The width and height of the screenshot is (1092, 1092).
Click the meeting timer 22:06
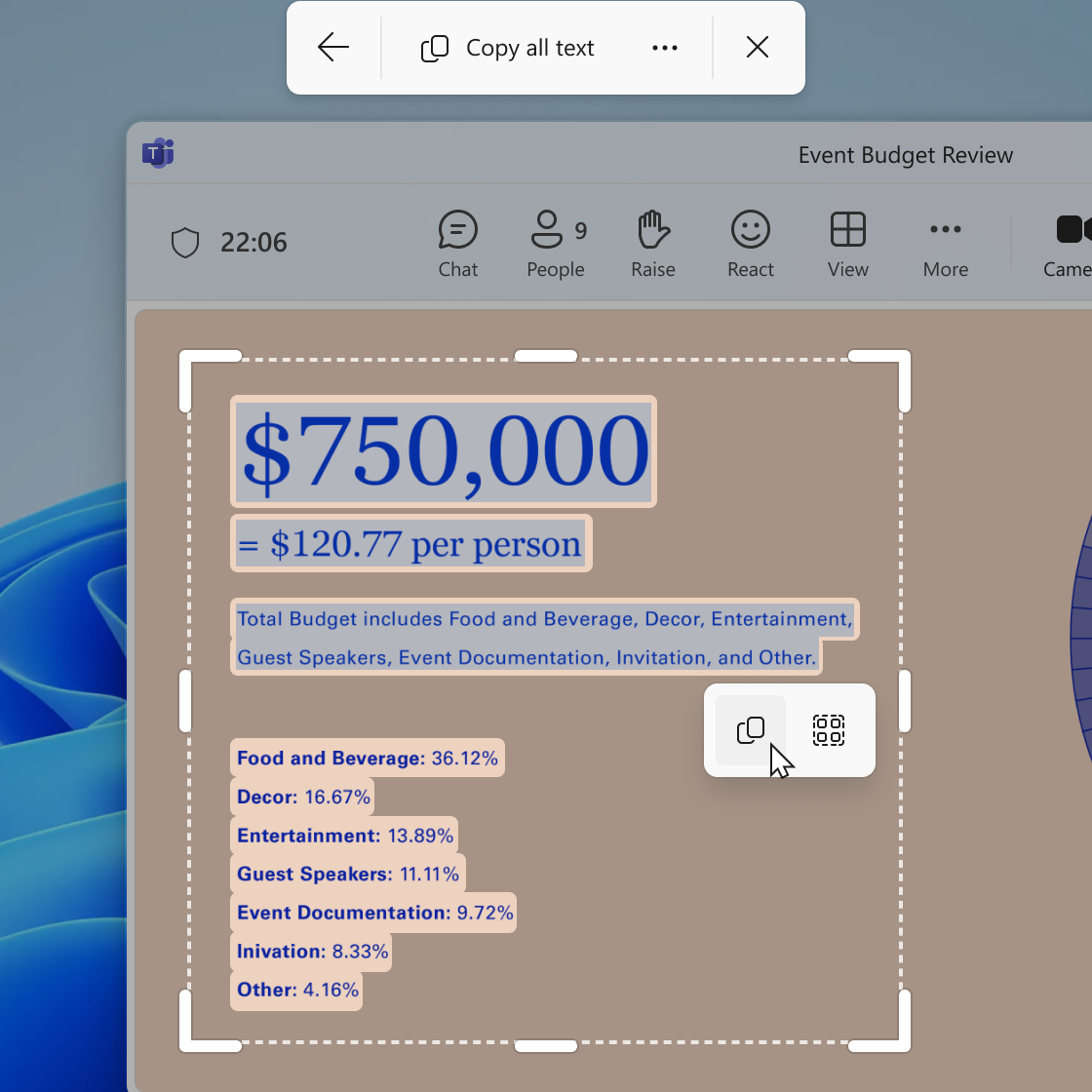(253, 243)
